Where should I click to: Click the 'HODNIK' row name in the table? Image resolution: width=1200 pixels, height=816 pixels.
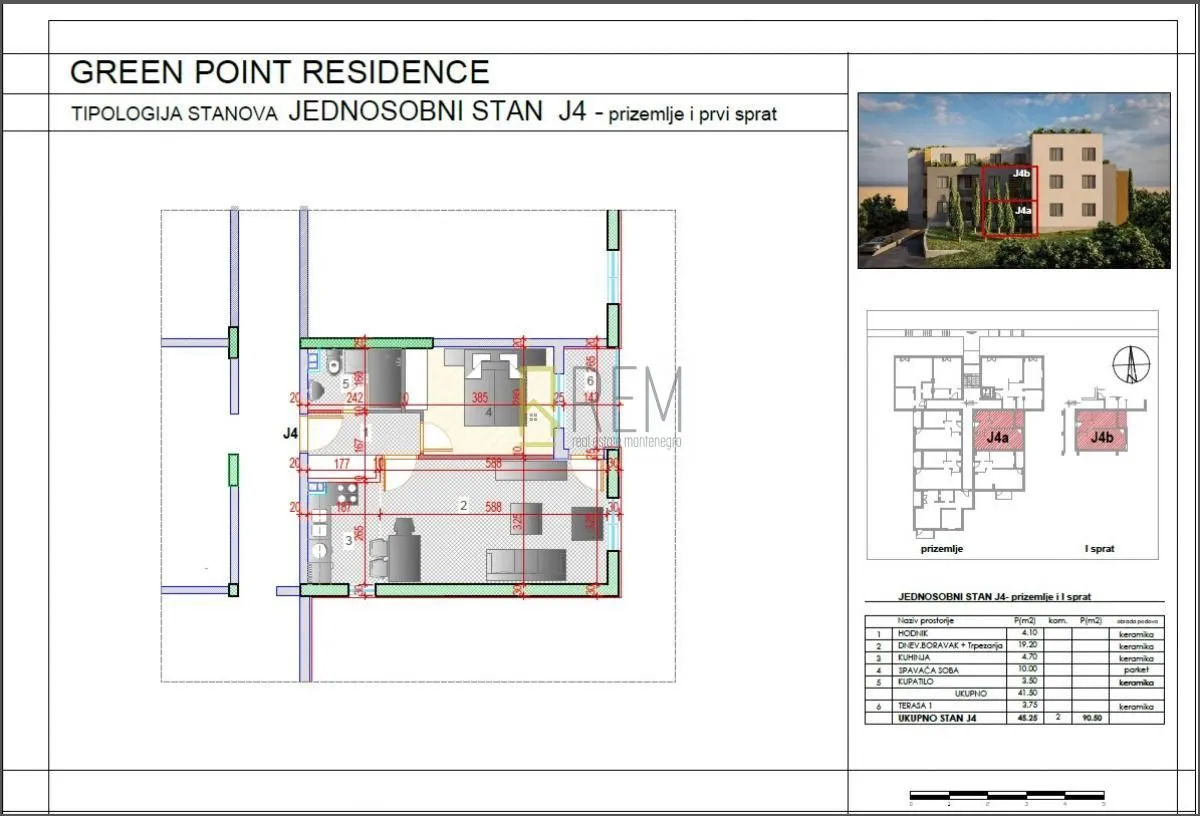(x=913, y=634)
